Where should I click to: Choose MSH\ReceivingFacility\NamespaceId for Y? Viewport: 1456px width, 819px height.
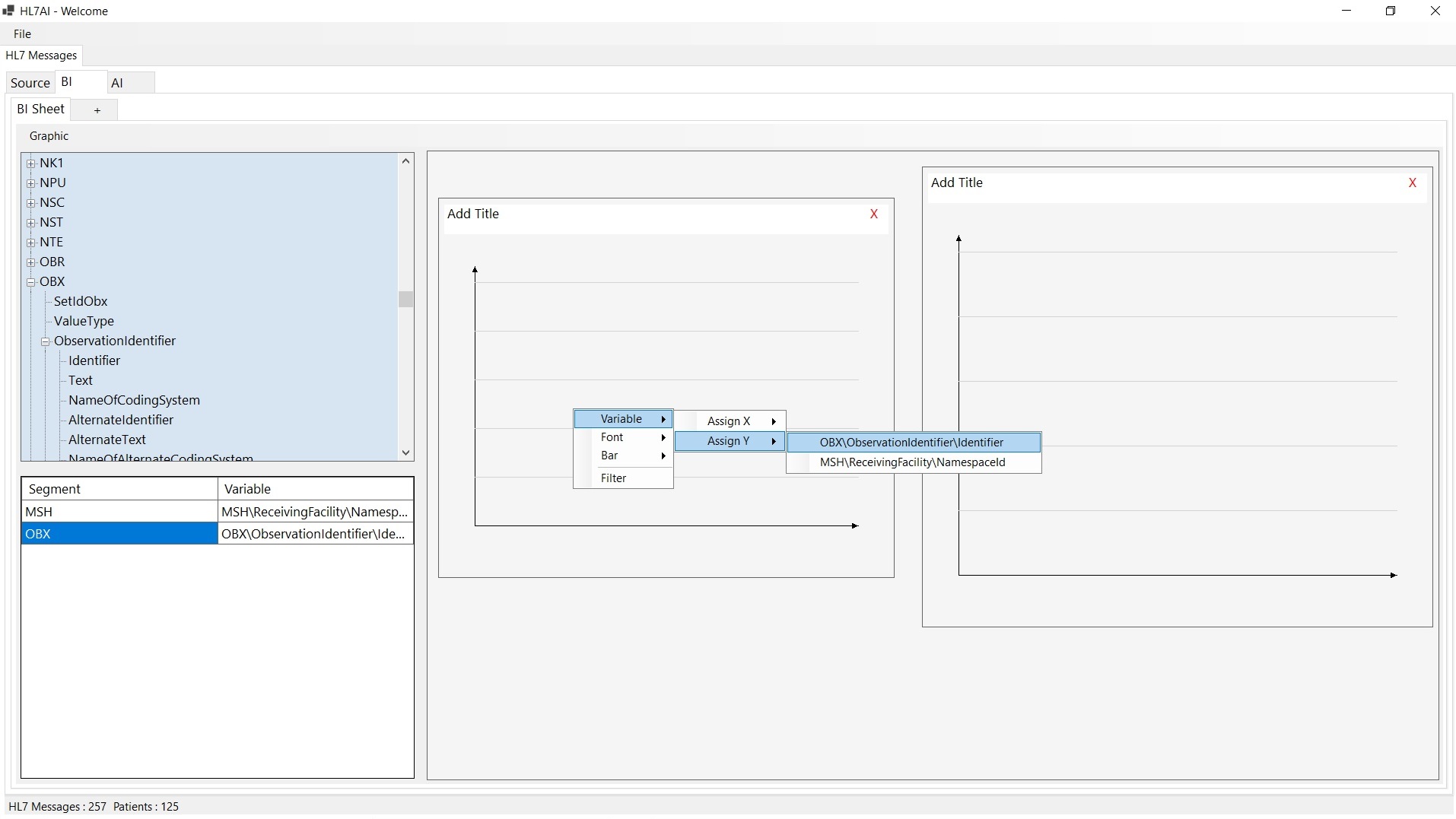pos(912,462)
